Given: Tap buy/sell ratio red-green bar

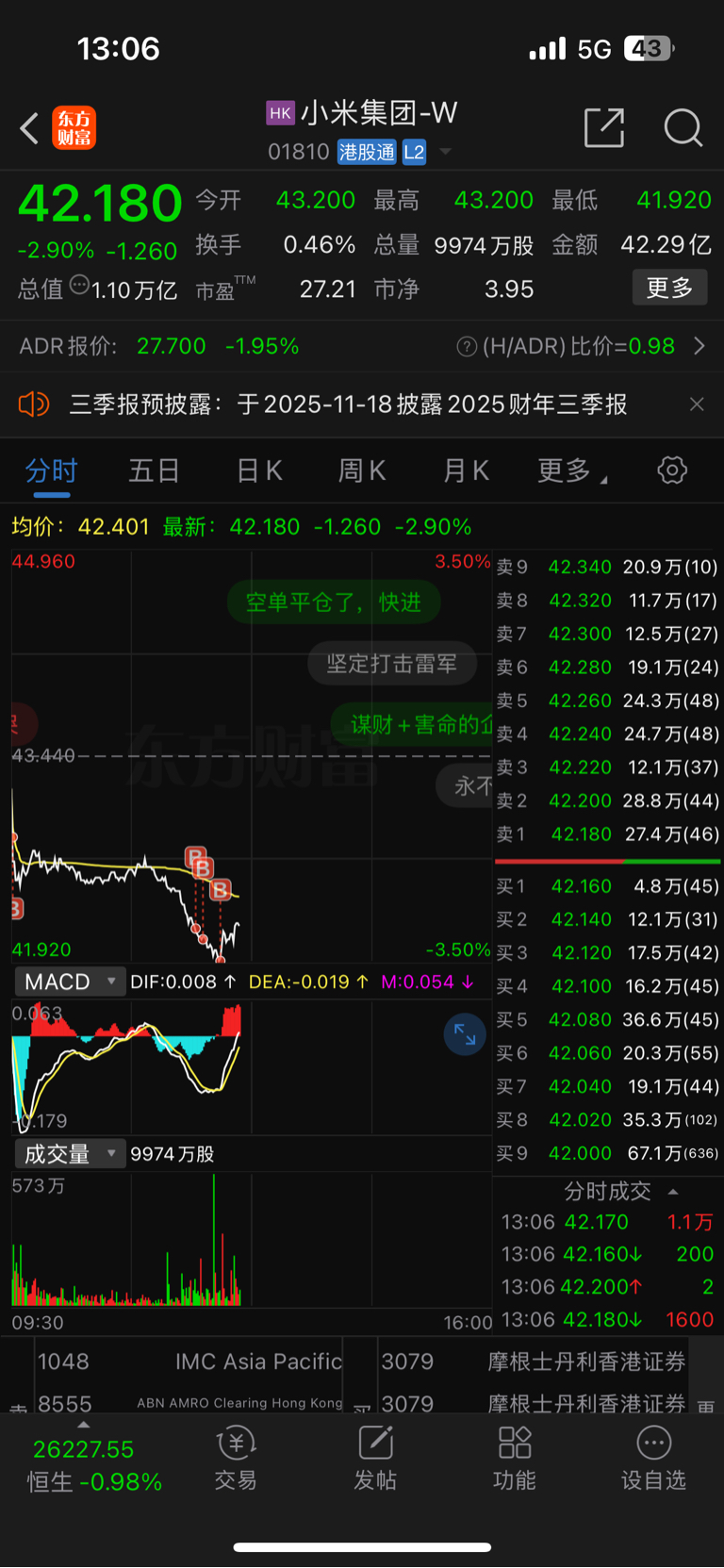Looking at the screenshot, I should point(607,861).
